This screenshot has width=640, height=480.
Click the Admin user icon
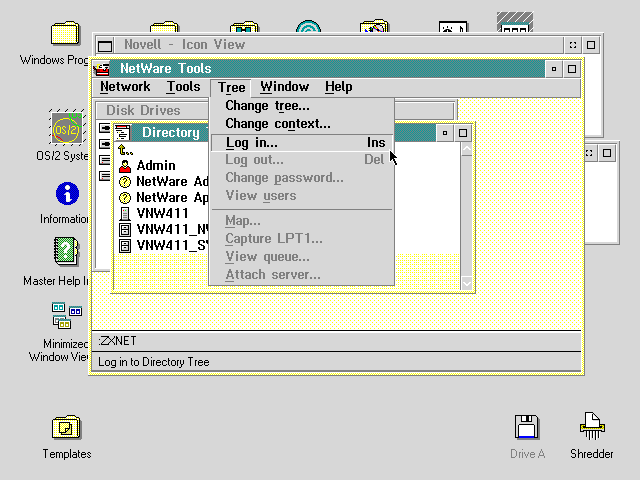click(125, 166)
